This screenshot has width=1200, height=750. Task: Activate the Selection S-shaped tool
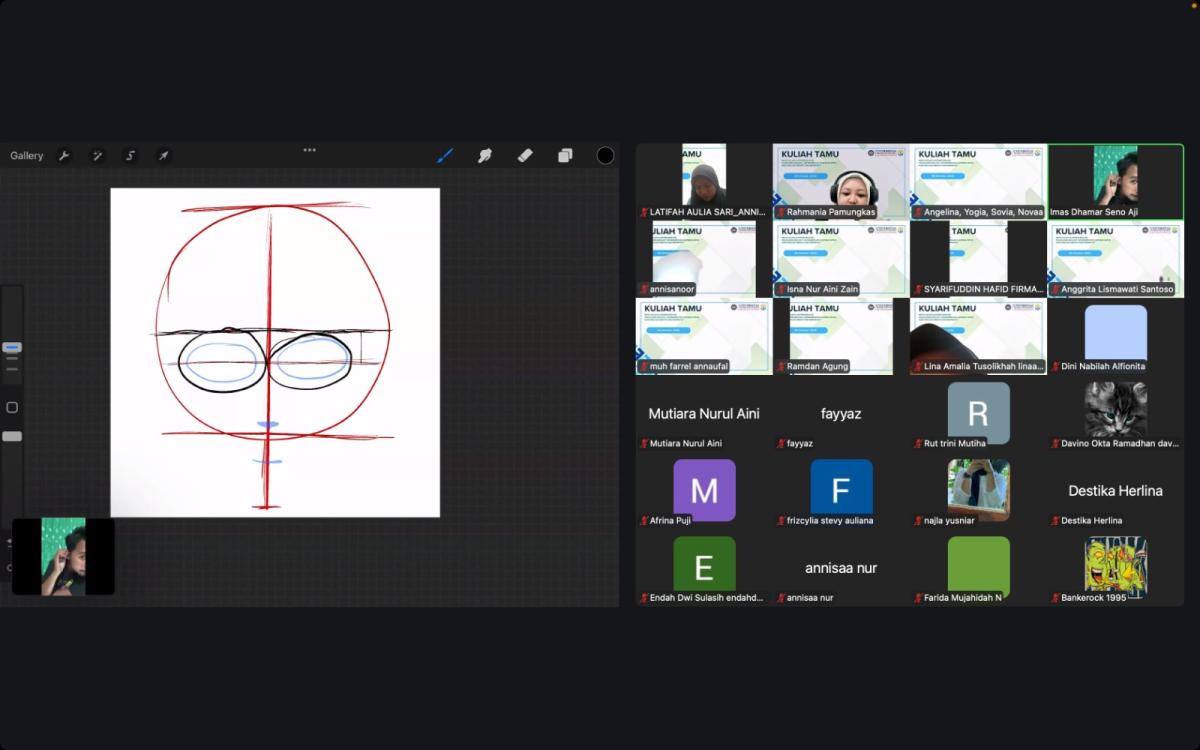click(130, 156)
